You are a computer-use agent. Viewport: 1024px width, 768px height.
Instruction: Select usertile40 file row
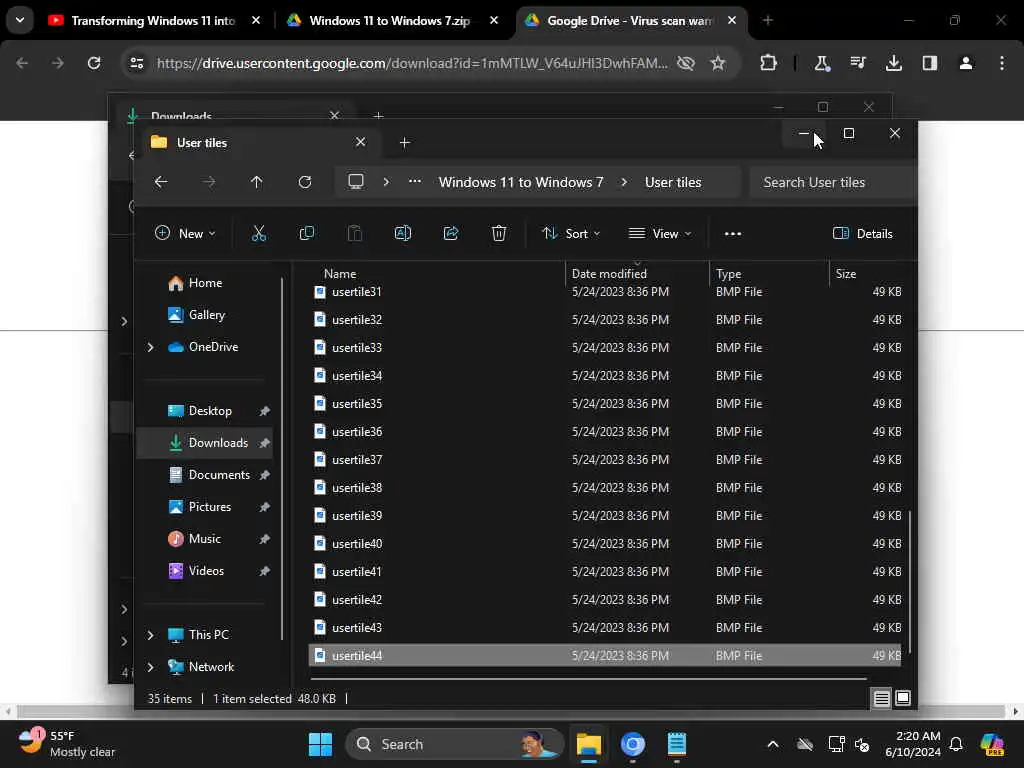605,543
